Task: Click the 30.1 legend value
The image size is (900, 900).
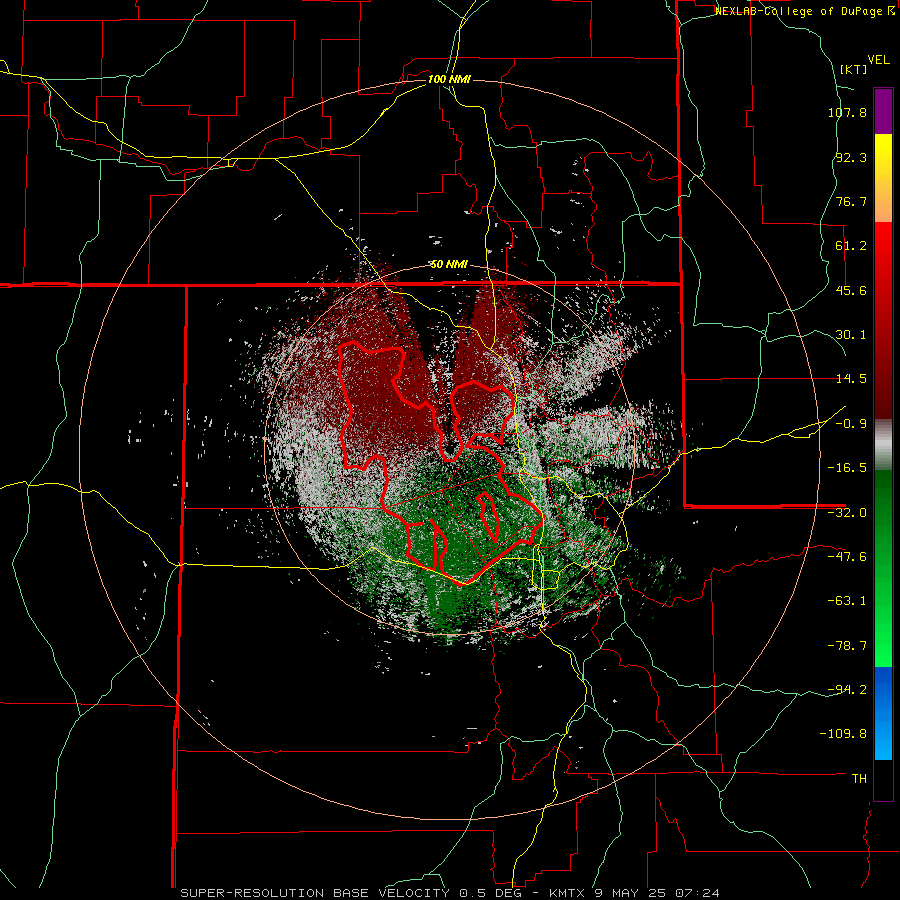Action: [851, 335]
